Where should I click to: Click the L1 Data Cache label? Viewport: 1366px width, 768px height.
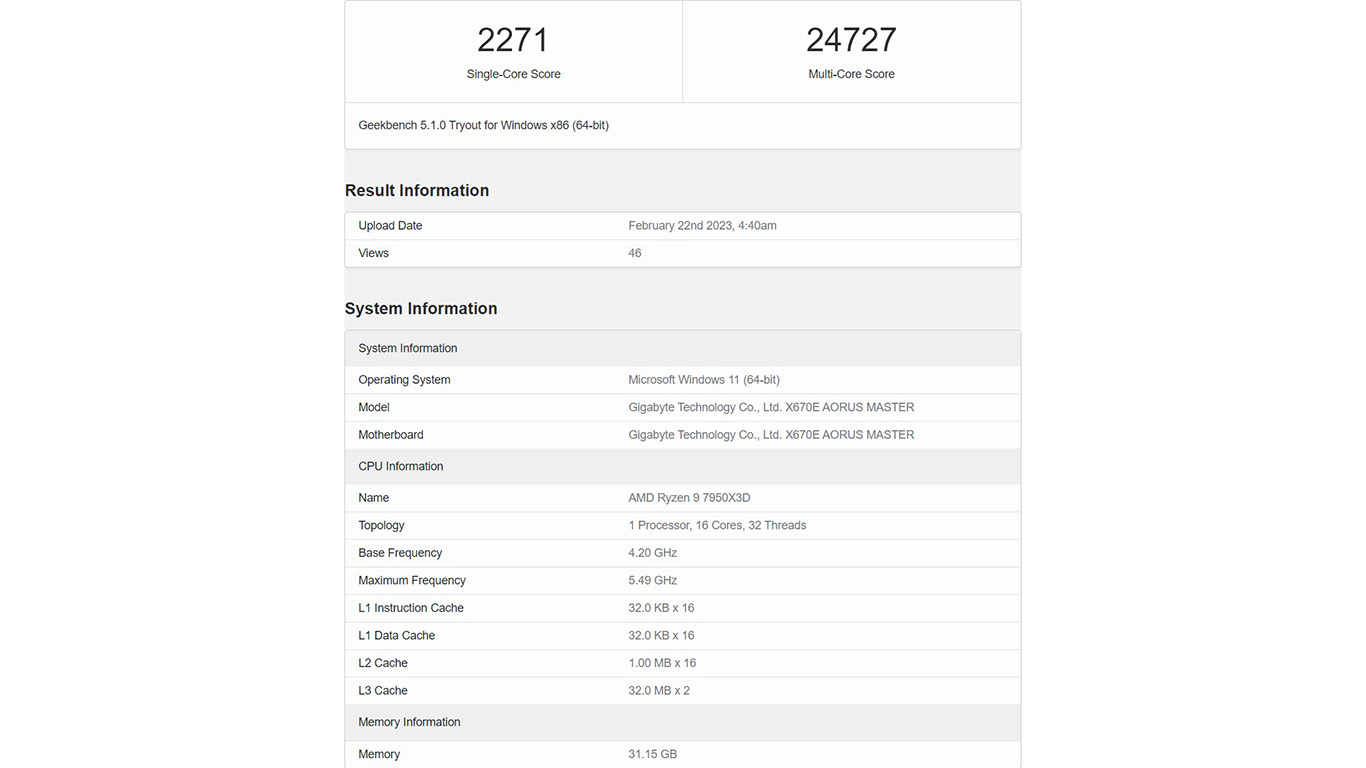[x=396, y=636]
